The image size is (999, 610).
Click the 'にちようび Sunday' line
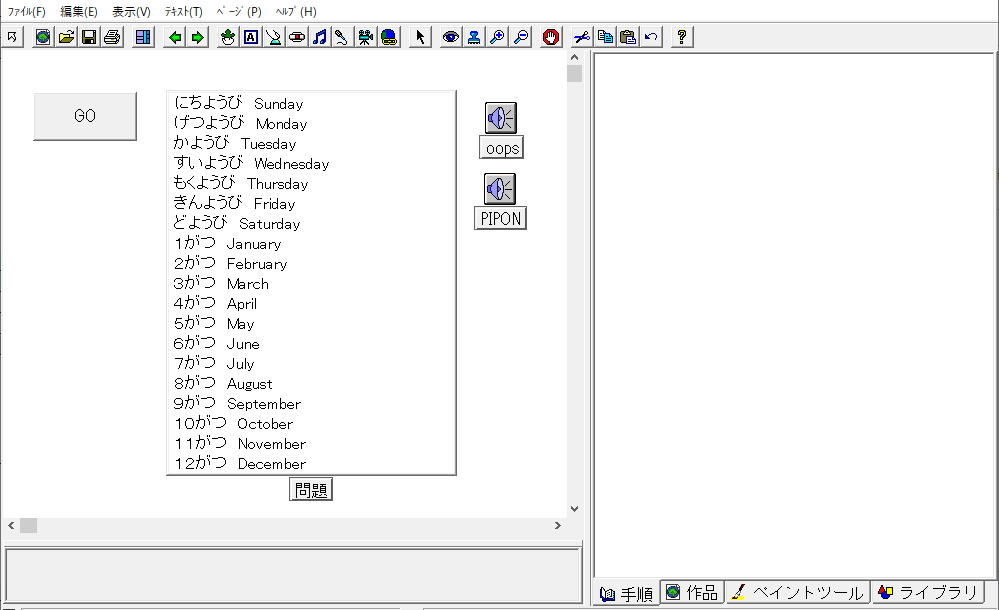(239, 103)
